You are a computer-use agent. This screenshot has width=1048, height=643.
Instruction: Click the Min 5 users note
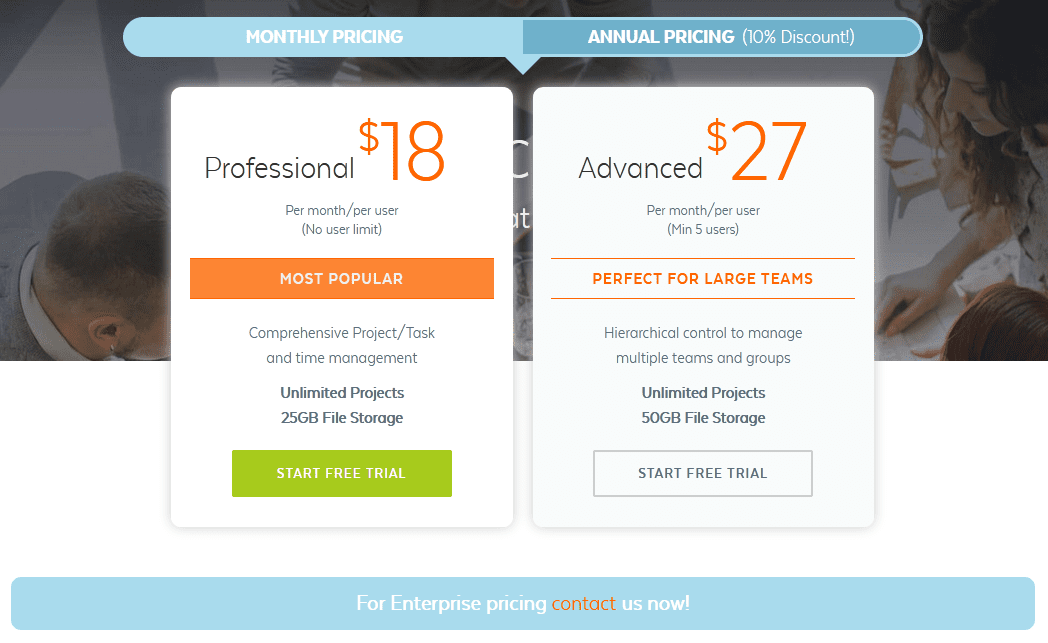(702, 228)
